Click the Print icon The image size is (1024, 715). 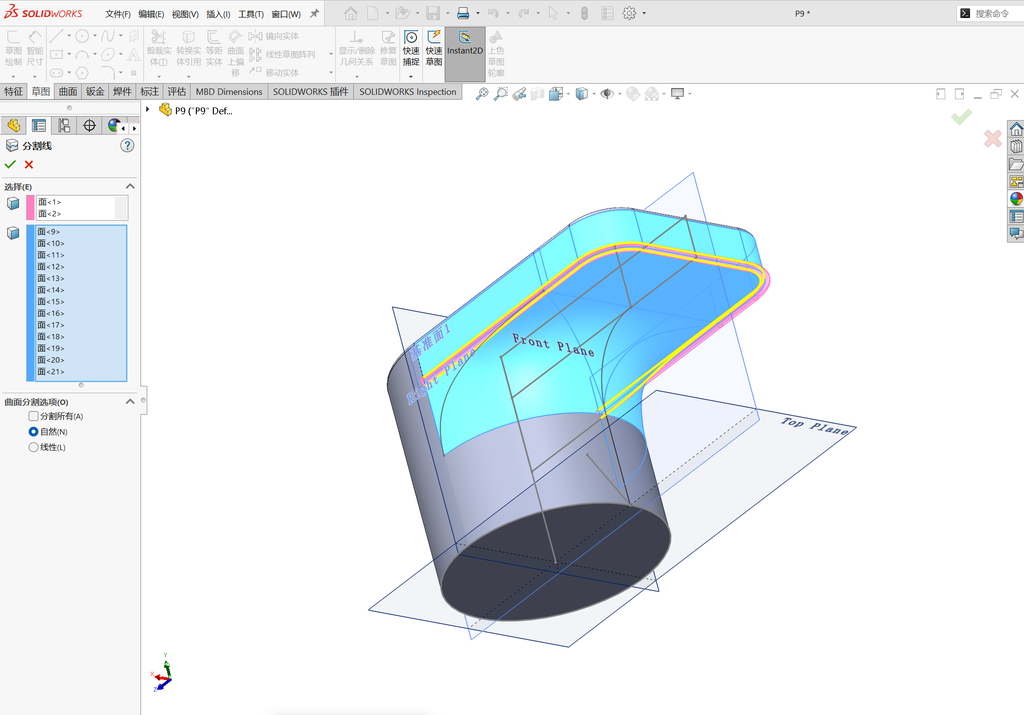click(x=463, y=13)
